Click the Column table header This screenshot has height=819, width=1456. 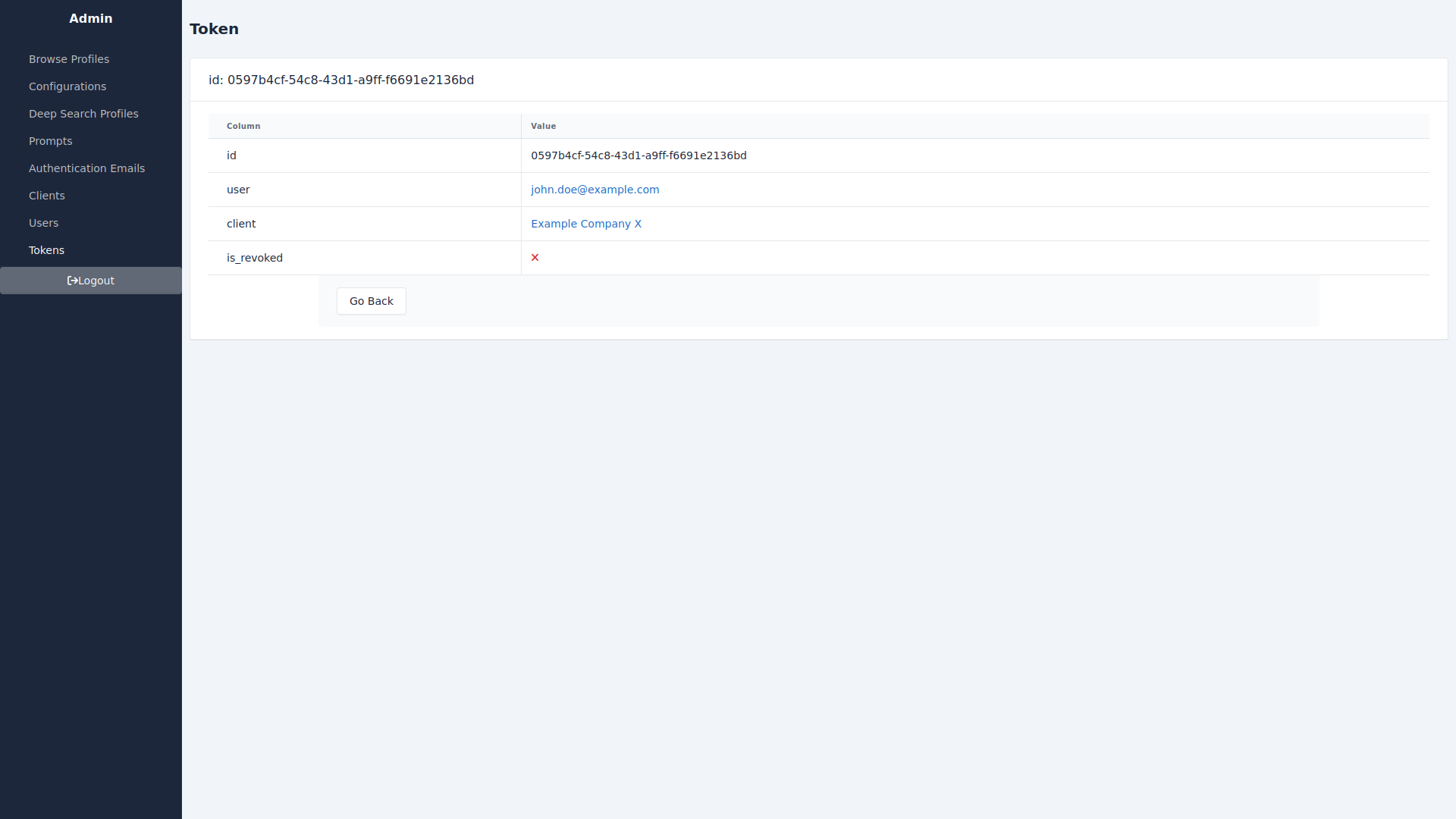click(x=243, y=126)
